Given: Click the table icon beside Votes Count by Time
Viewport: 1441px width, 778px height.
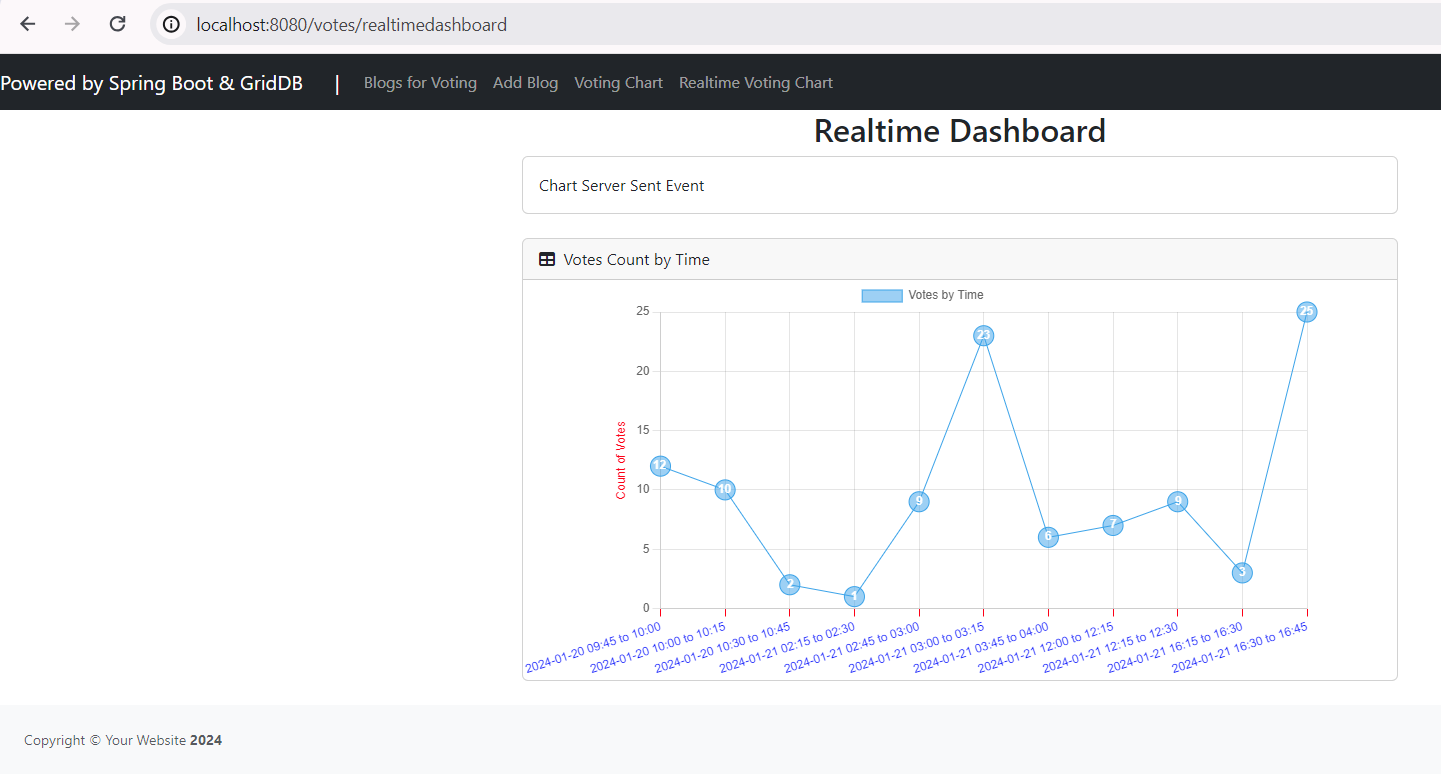Looking at the screenshot, I should tap(547, 260).
